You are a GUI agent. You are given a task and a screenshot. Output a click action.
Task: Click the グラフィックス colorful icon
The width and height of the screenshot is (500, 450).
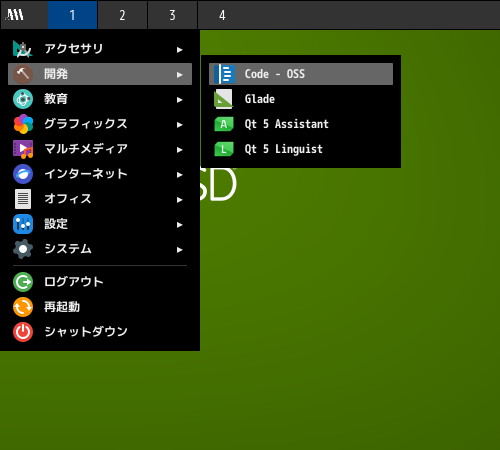pyautogui.click(x=23, y=124)
